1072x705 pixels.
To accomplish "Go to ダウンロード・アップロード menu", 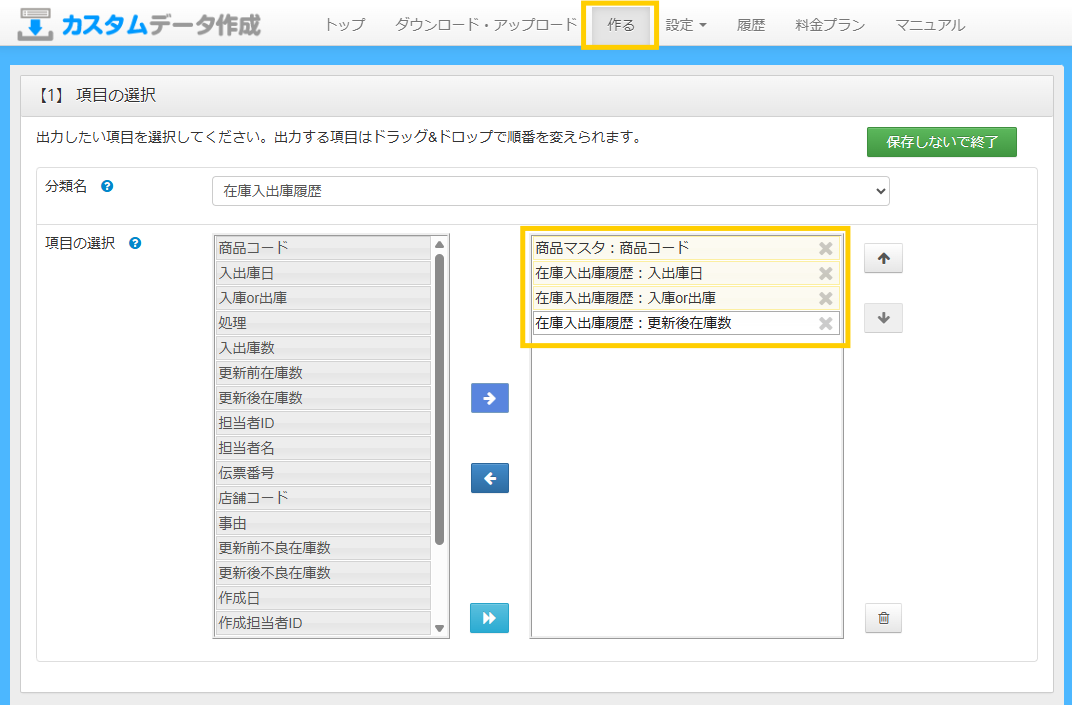I will [x=486, y=25].
